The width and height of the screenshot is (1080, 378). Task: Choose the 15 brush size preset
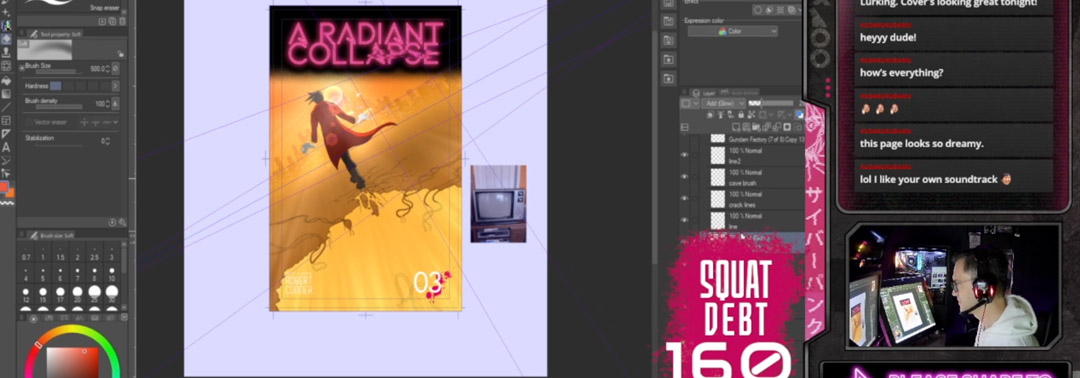43,295
